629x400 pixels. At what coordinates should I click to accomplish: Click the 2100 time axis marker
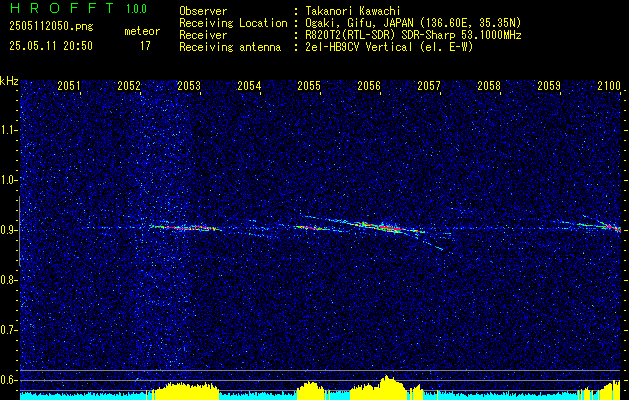pos(609,86)
